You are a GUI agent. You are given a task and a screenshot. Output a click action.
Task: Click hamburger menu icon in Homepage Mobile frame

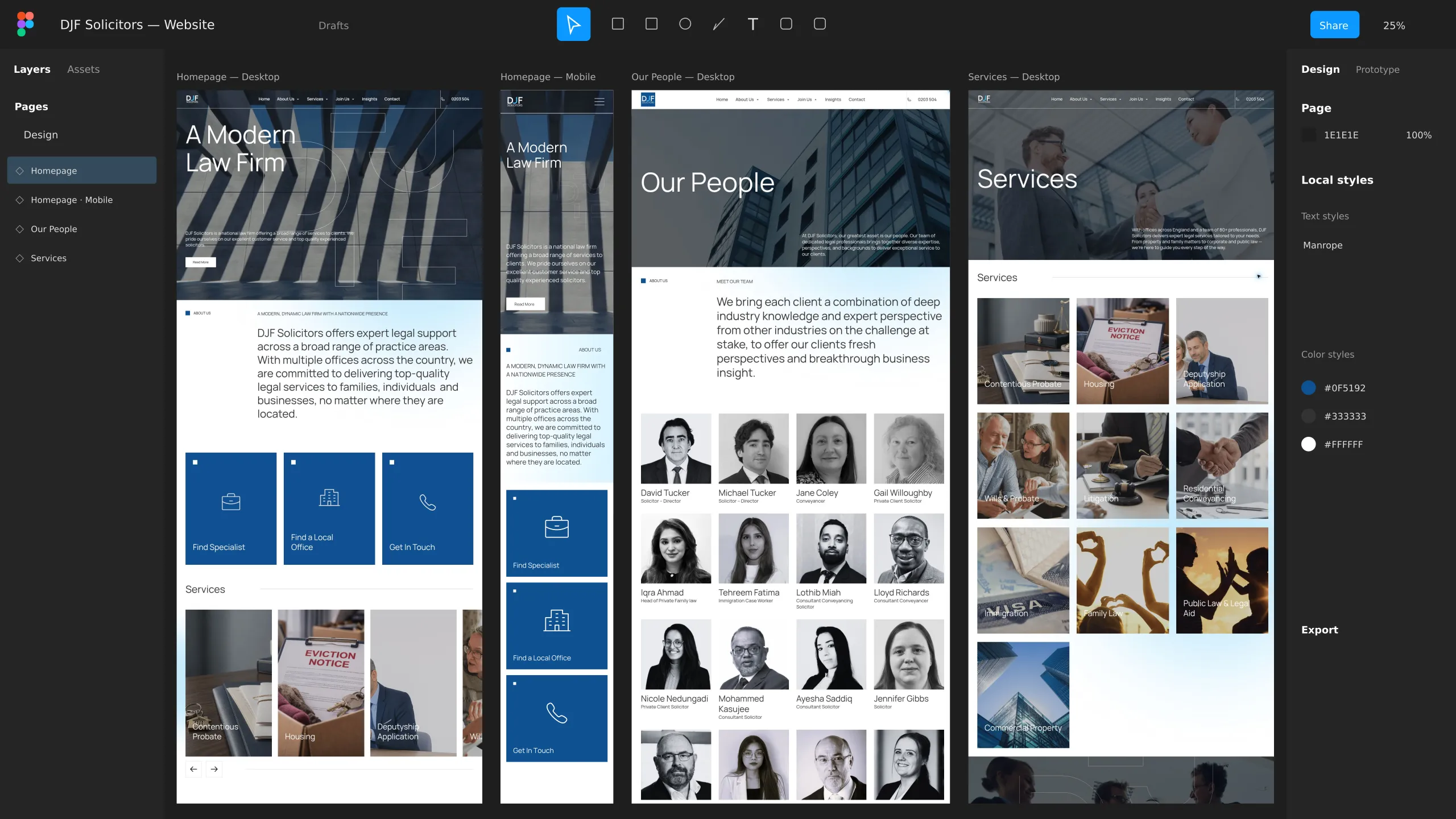599,102
